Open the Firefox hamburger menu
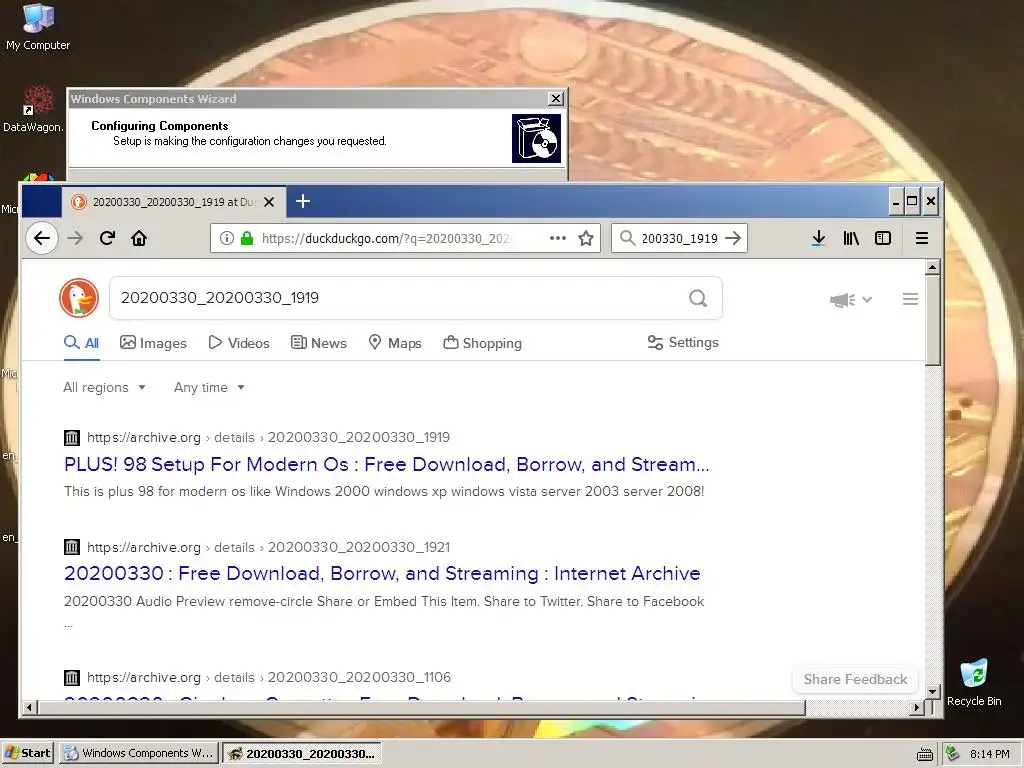Viewport: 1024px width, 768px height. [921, 238]
